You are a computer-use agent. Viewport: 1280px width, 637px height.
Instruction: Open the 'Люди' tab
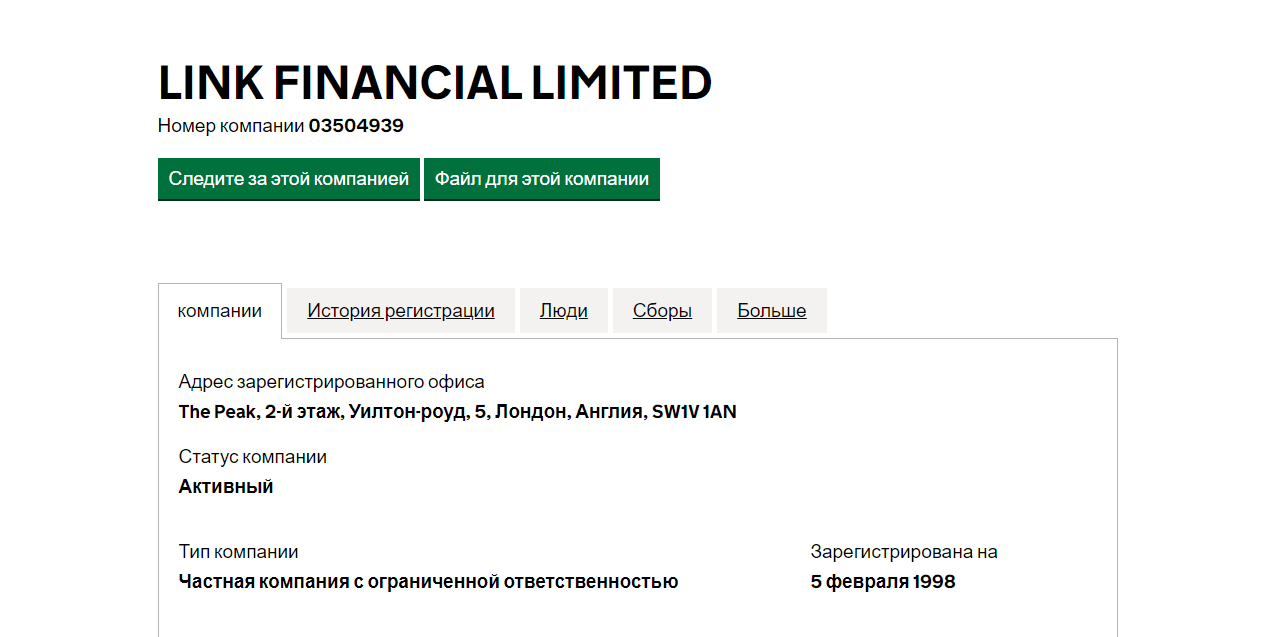(x=563, y=310)
